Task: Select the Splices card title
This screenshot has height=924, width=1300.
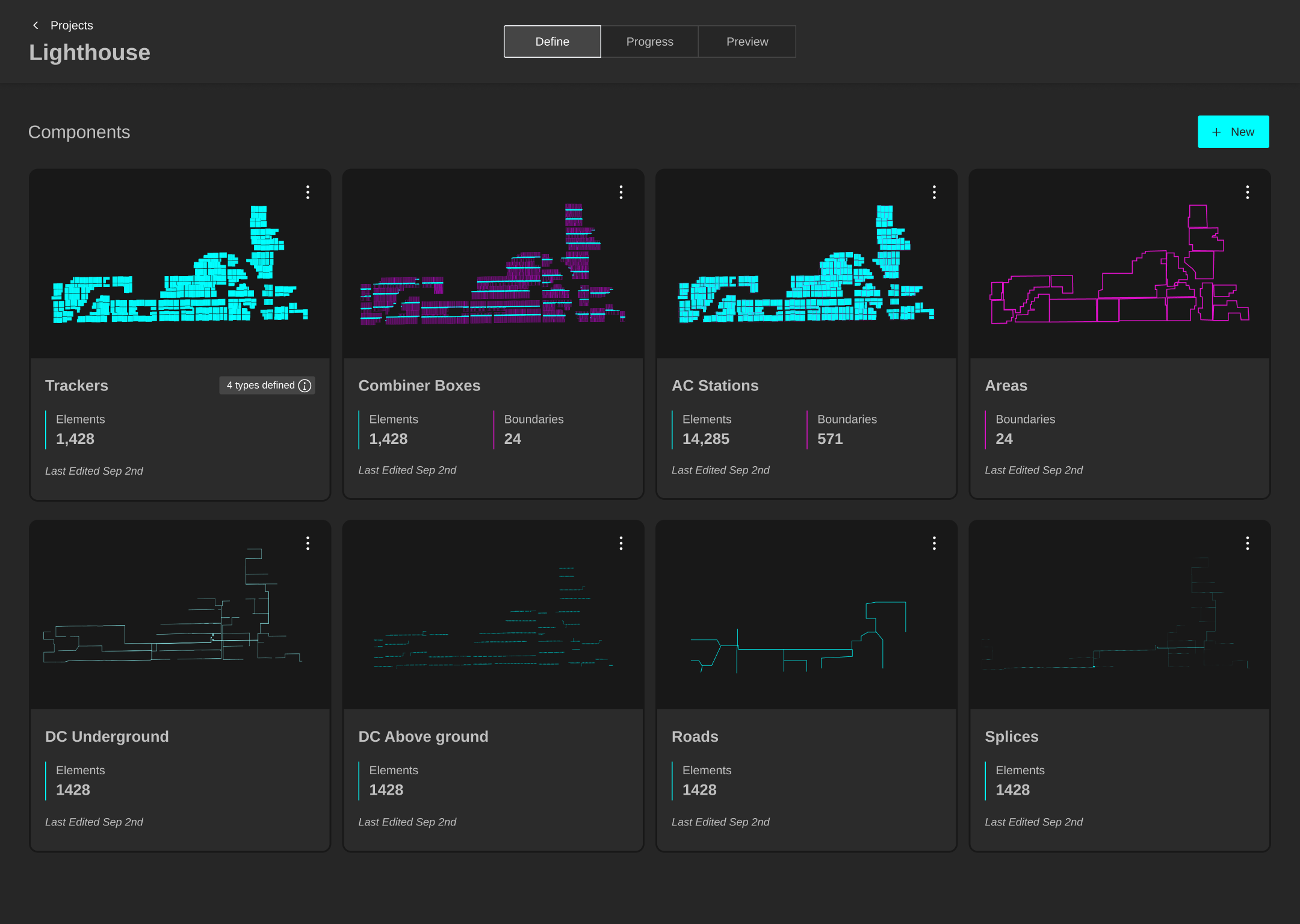Action: 1011,736
